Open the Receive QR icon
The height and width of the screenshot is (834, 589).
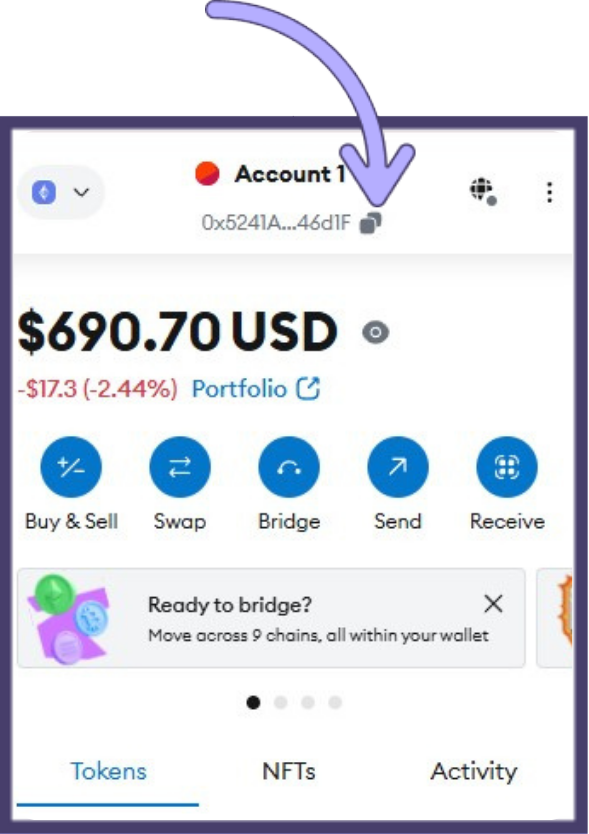coord(507,467)
